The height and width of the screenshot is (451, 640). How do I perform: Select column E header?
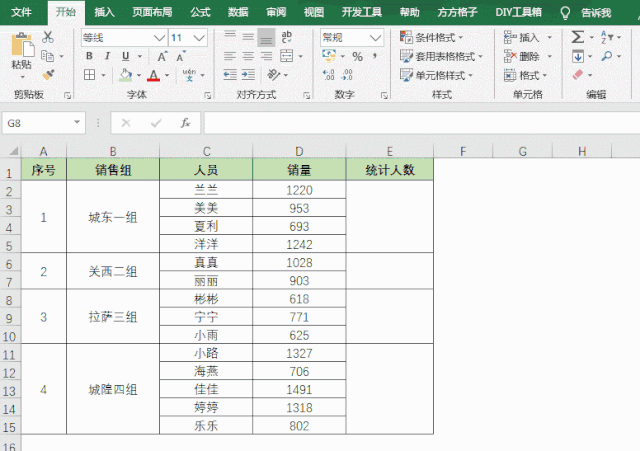[389, 151]
